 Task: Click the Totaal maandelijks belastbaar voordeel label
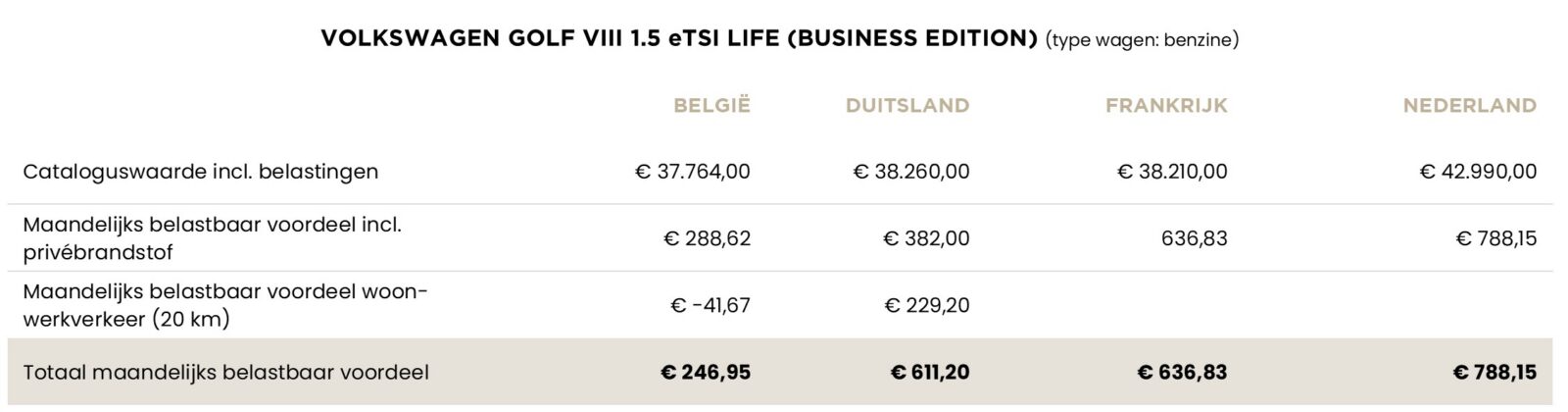tap(226, 373)
